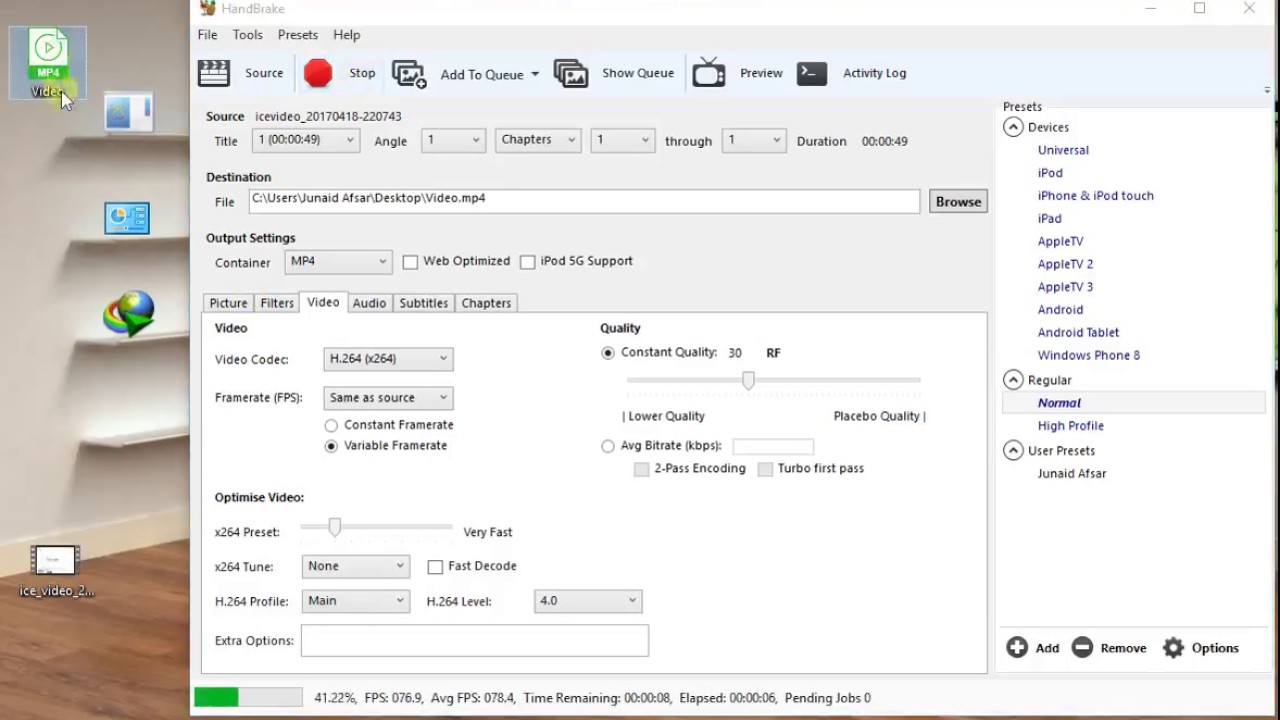
Task: Select the pie chart desktop shortcut icon
Action: pos(127,218)
